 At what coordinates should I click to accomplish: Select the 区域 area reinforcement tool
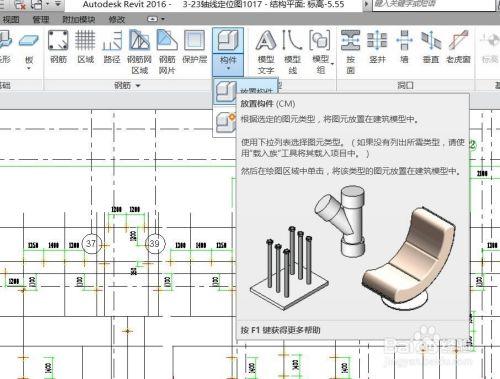pyautogui.click(x=85, y=47)
